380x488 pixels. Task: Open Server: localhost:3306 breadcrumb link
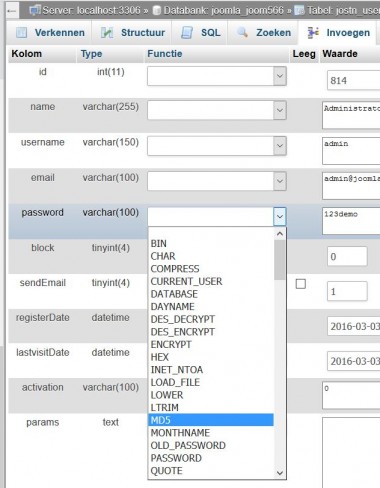click(x=91, y=11)
